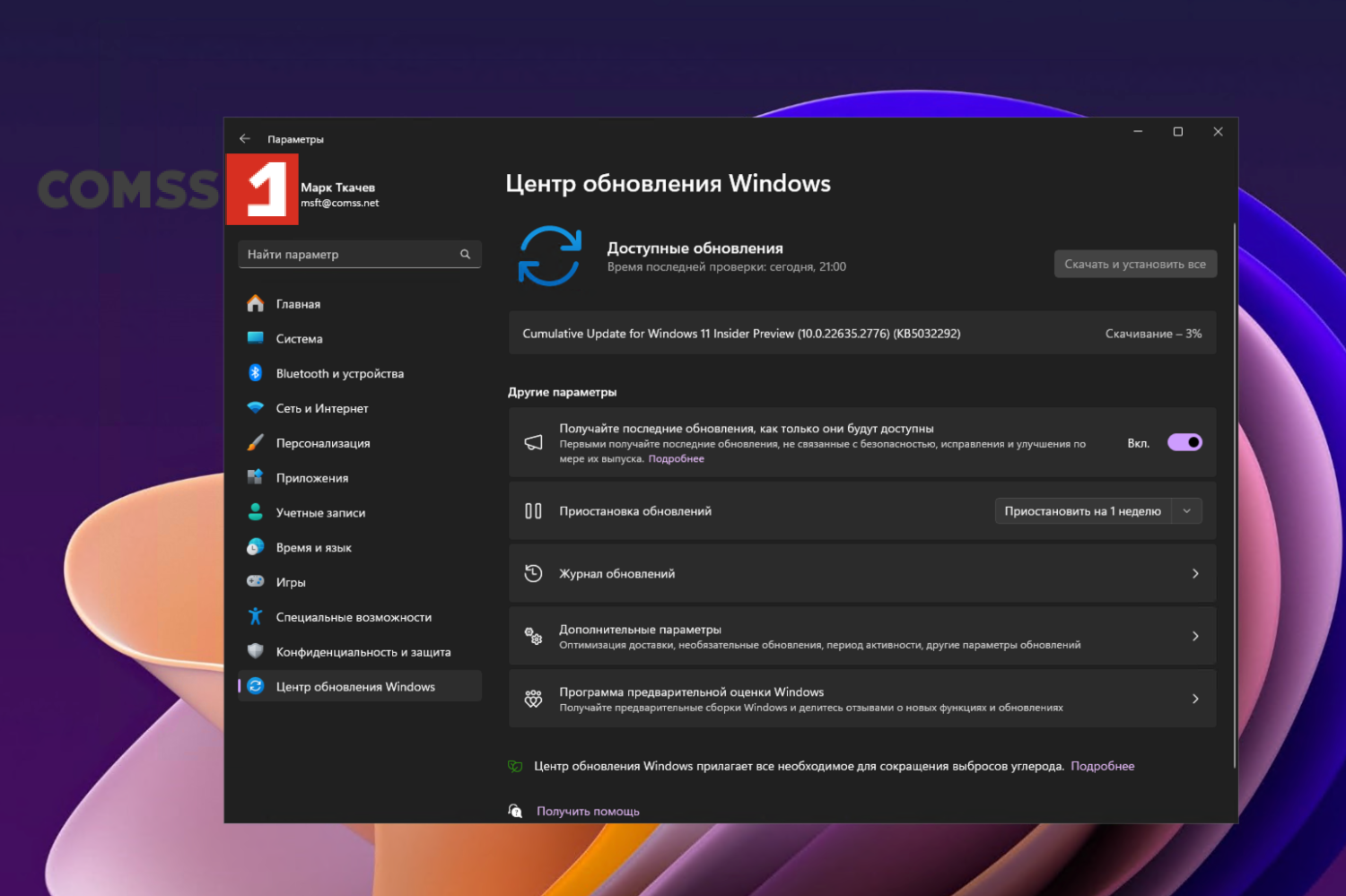Open Учетные записи section

point(360,512)
